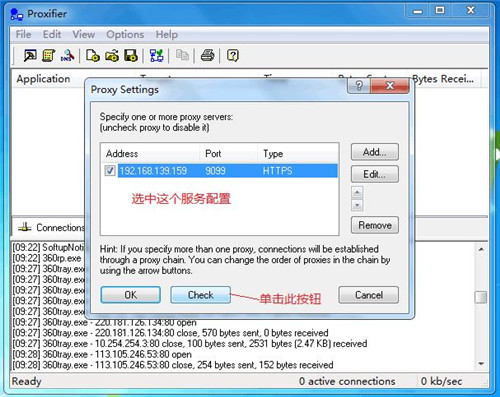The height and width of the screenshot is (397, 500).
Task: Select log line 220.181.126.134:80 close, 570 bytes
Action: (x=170, y=333)
